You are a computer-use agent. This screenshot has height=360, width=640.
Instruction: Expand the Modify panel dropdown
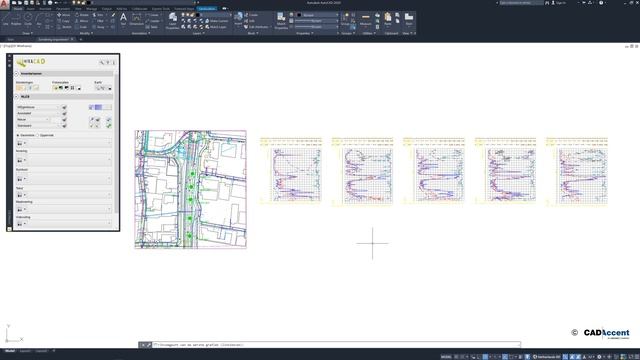tap(86, 33)
